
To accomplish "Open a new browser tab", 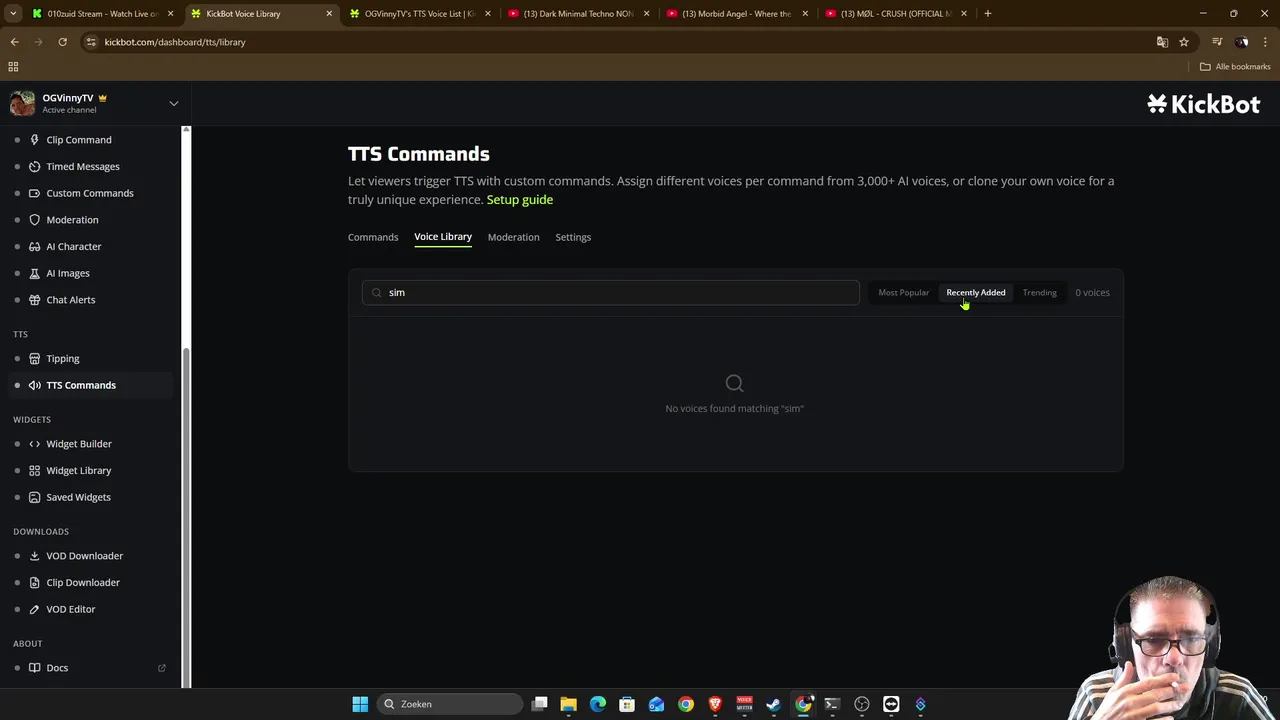I will pos(988,14).
